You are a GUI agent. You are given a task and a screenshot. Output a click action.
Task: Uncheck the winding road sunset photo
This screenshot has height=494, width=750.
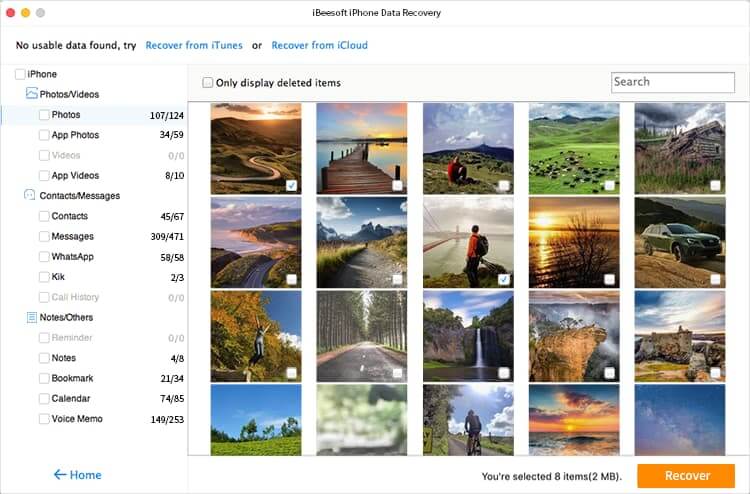[291, 185]
